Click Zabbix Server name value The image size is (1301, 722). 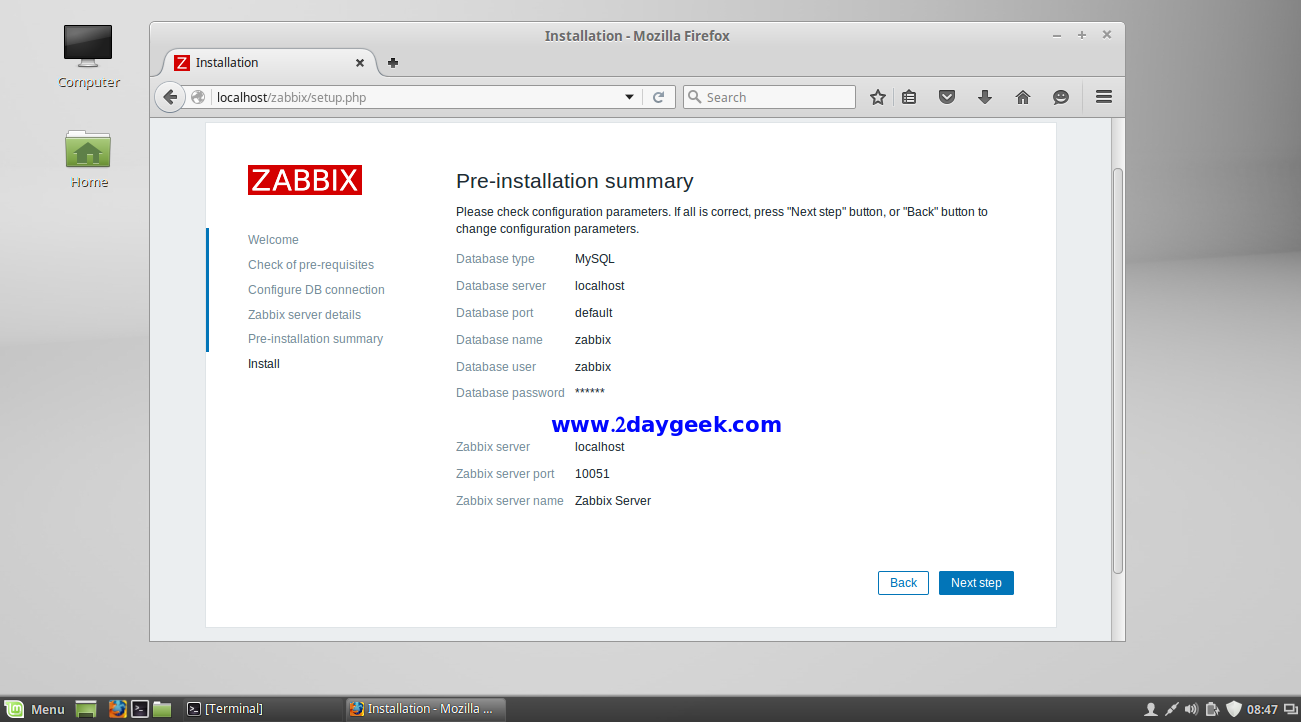(613, 501)
